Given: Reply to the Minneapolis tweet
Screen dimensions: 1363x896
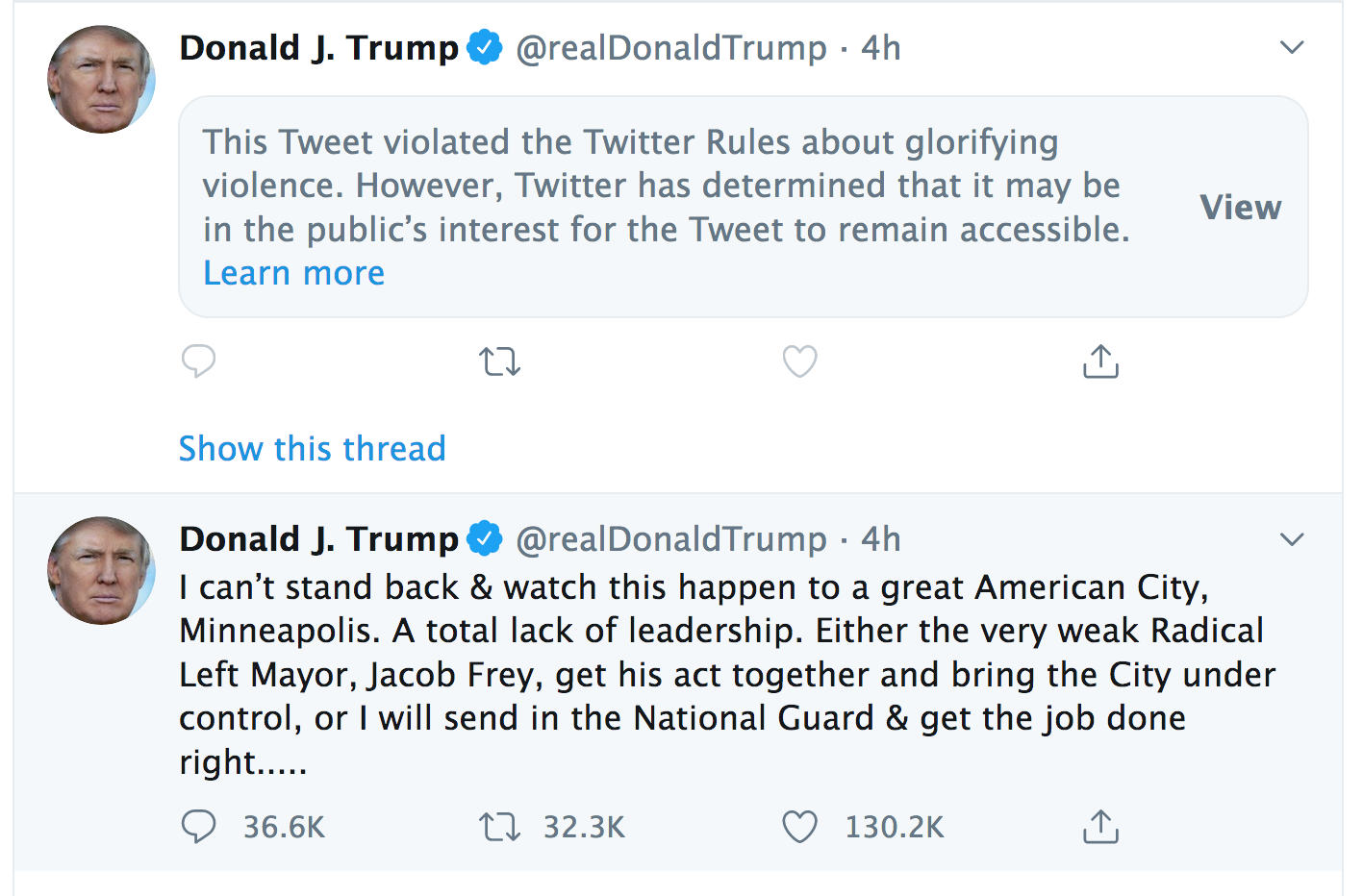Looking at the screenshot, I should [x=199, y=827].
